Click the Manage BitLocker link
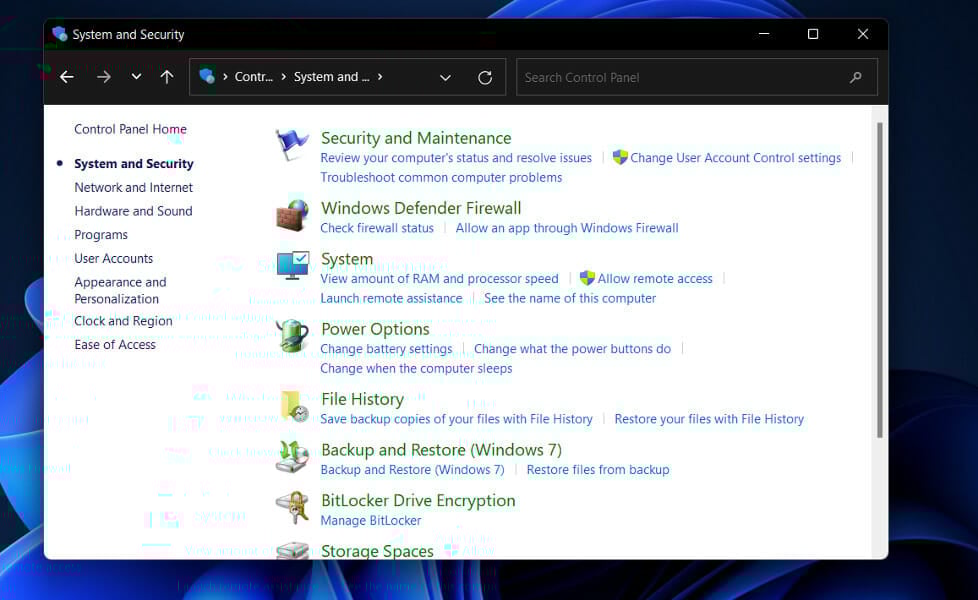 [370, 520]
